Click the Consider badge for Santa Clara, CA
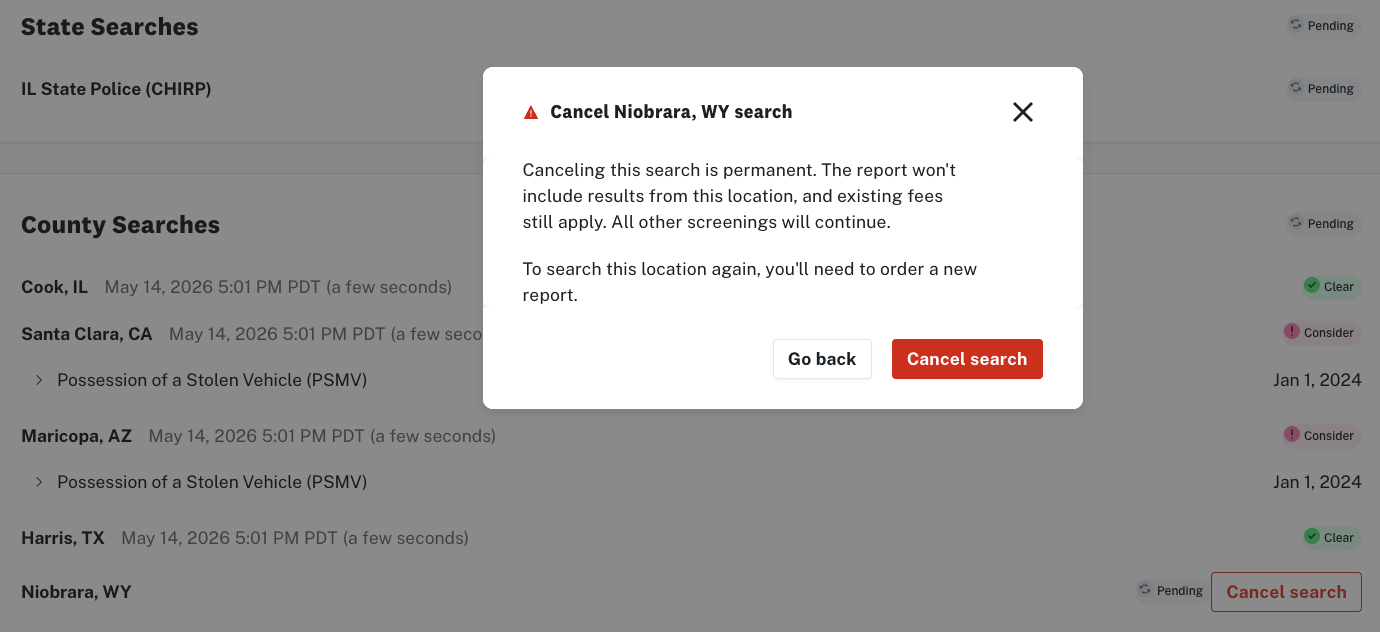 tap(1321, 333)
